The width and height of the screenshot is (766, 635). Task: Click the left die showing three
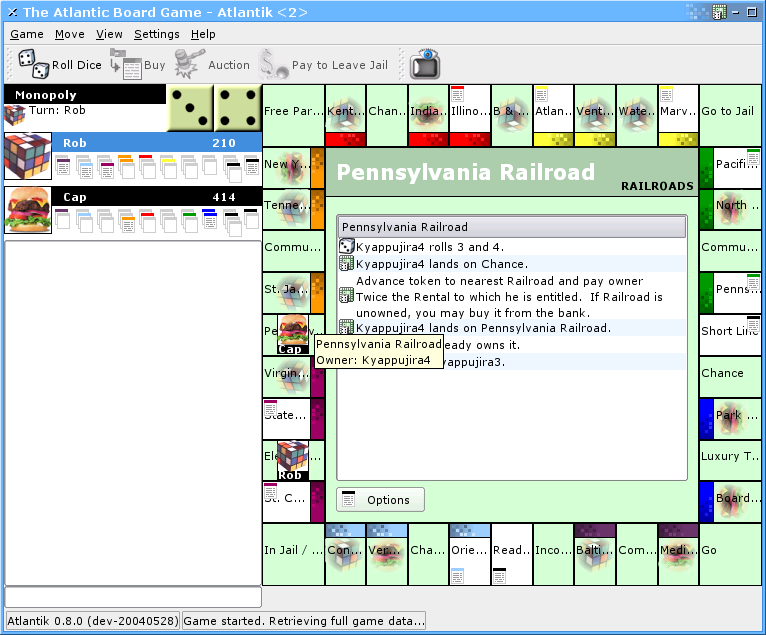point(190,108)
